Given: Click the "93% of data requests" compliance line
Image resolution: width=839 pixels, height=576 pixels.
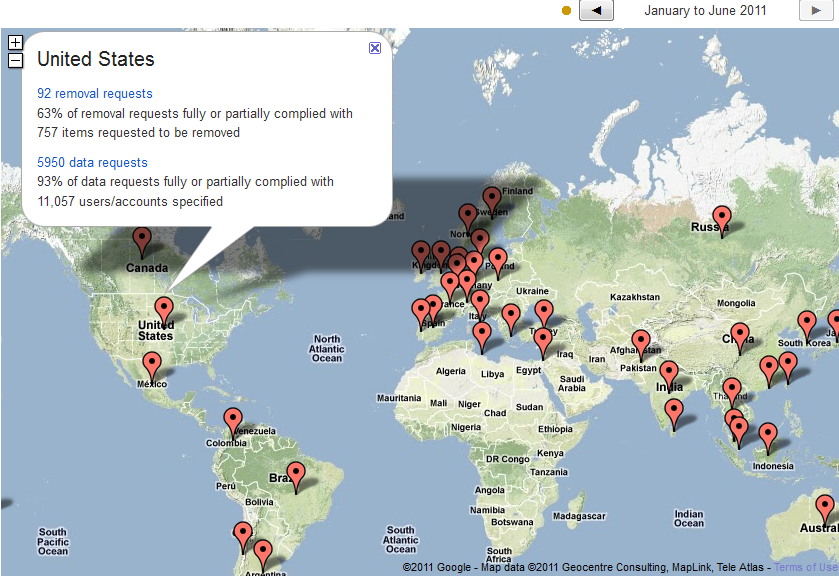Looking at the screenshot, I should [x=185, y=181].
